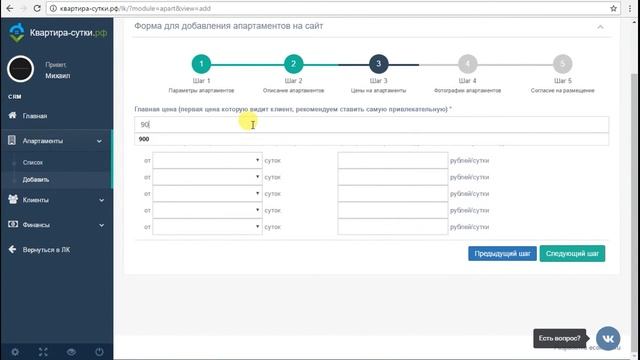Open the second 'от ... суток' dropdown

coord(207,177)
